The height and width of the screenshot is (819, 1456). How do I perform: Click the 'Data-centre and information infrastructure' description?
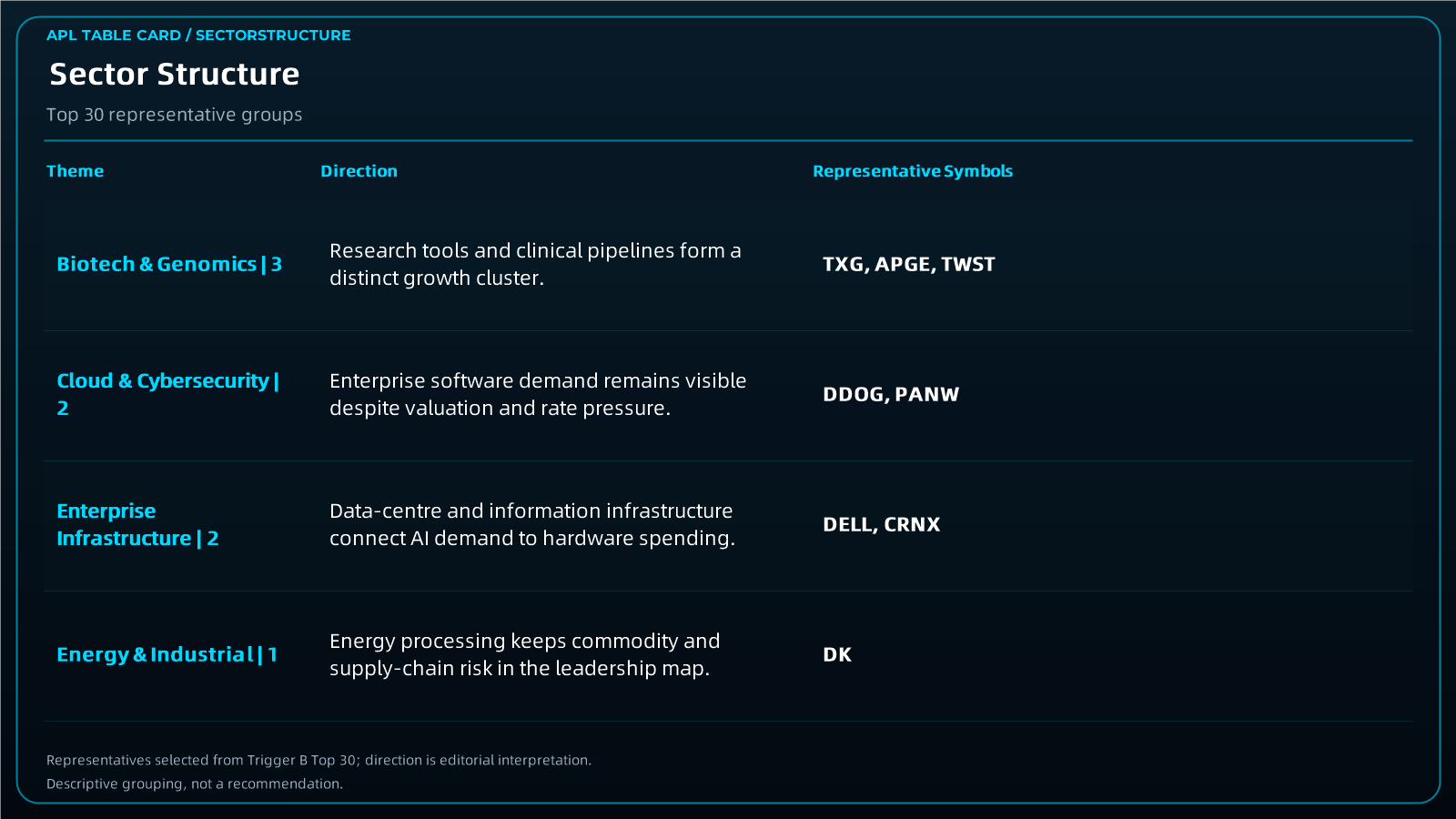[x=532, y=524]
